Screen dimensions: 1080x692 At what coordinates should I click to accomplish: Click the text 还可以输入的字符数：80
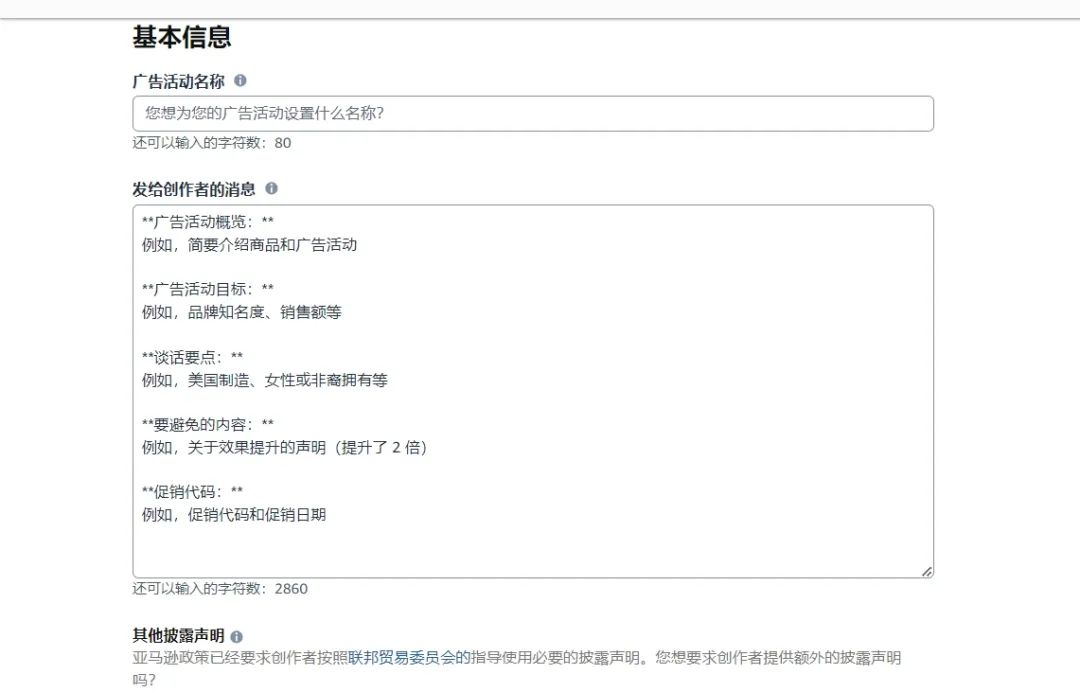coord(211,143)
